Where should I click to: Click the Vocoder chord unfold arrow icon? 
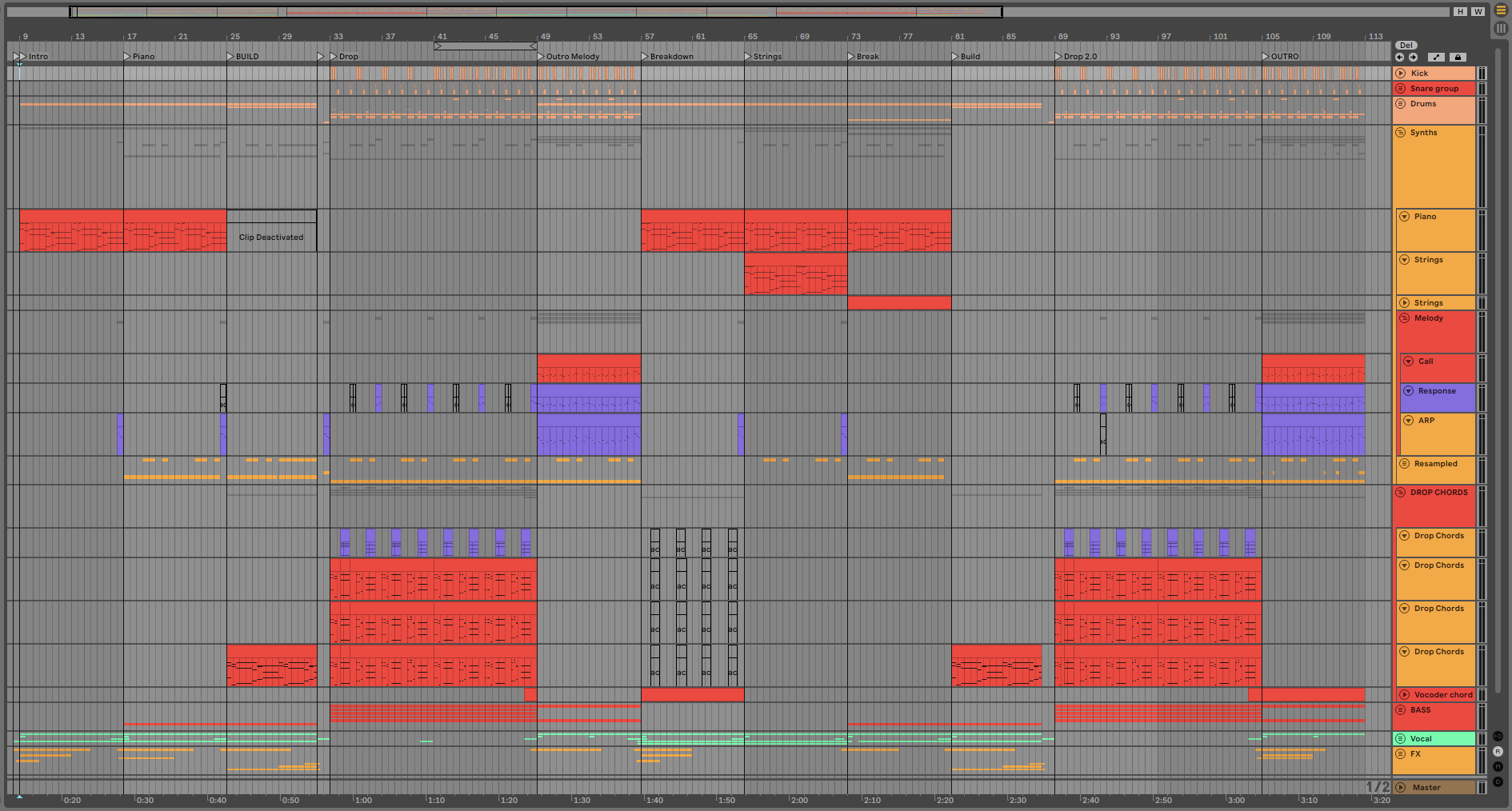click(x=1405, y=695)
